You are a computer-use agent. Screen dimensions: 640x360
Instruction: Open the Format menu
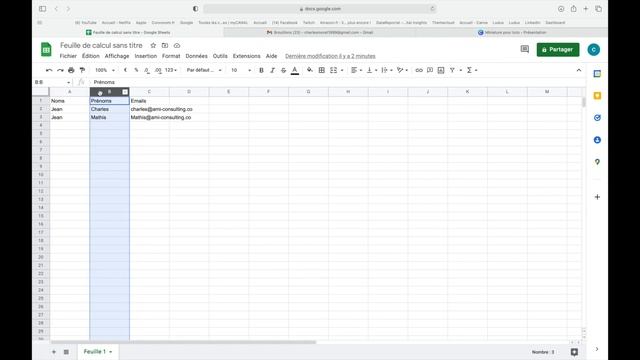pyautogui.click(x=171, y=56)
